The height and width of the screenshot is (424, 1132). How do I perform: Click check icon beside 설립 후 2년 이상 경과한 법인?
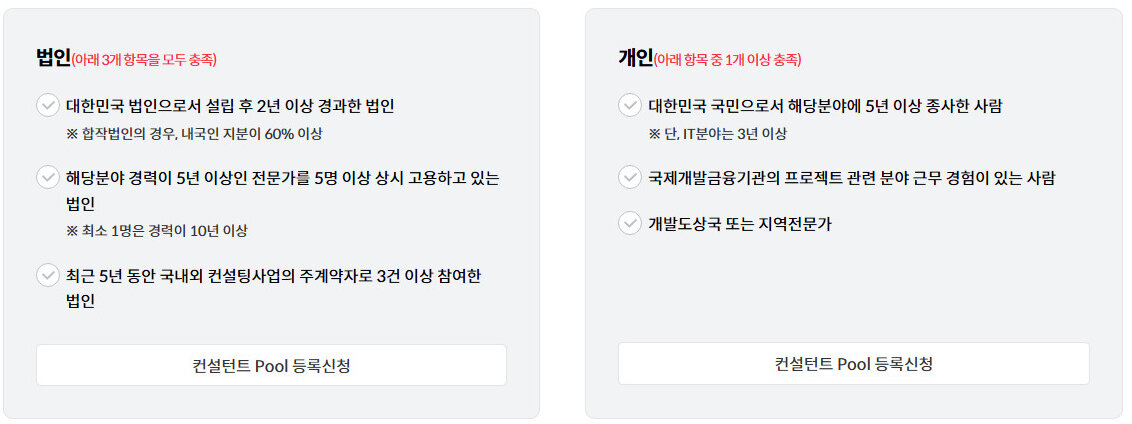click(48, 106)
